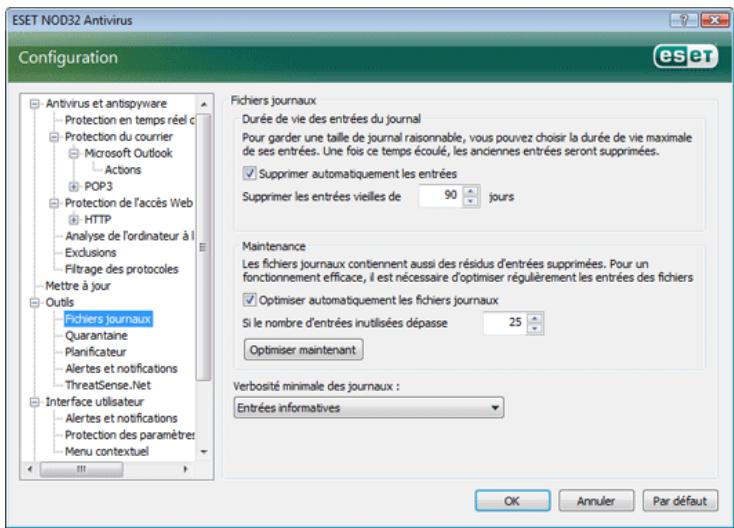Click tree vertical scrollbar down arrow
Viewport: 734px width, 528px height.
[204, 452]
